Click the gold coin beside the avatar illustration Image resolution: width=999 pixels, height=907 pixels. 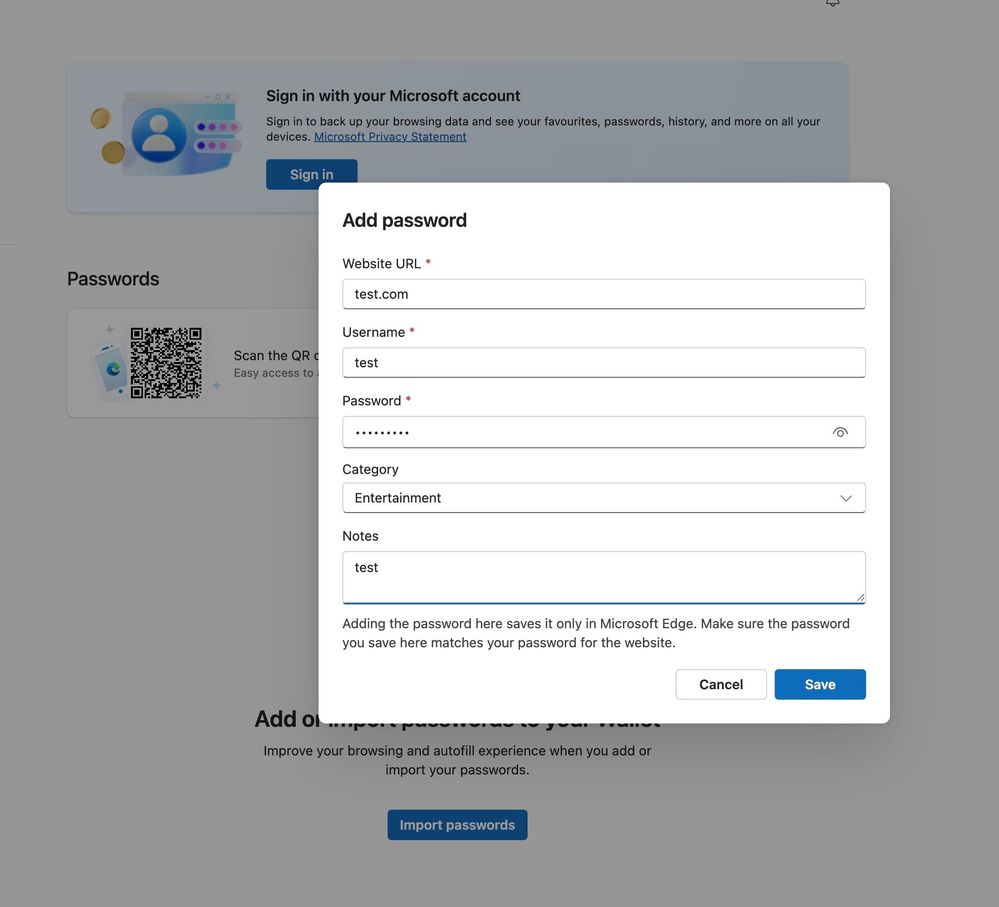[x=101, y=119]
